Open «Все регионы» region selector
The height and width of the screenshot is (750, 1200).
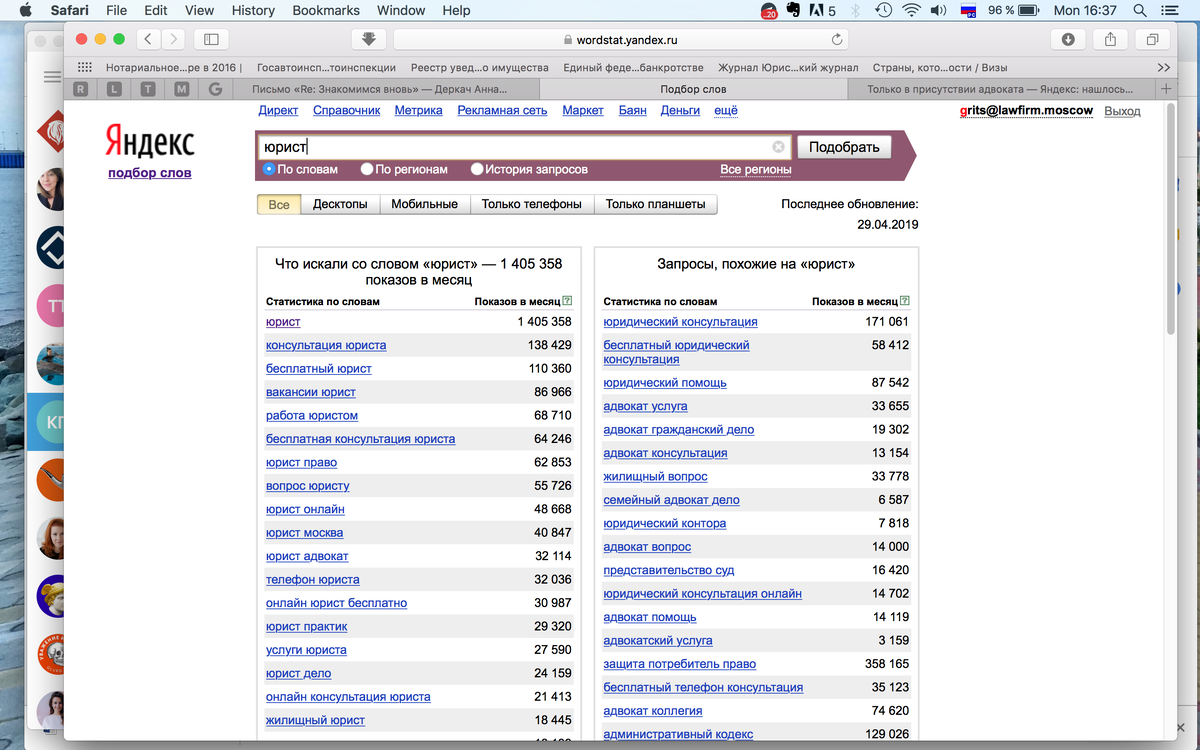click(x=756, y=169)
